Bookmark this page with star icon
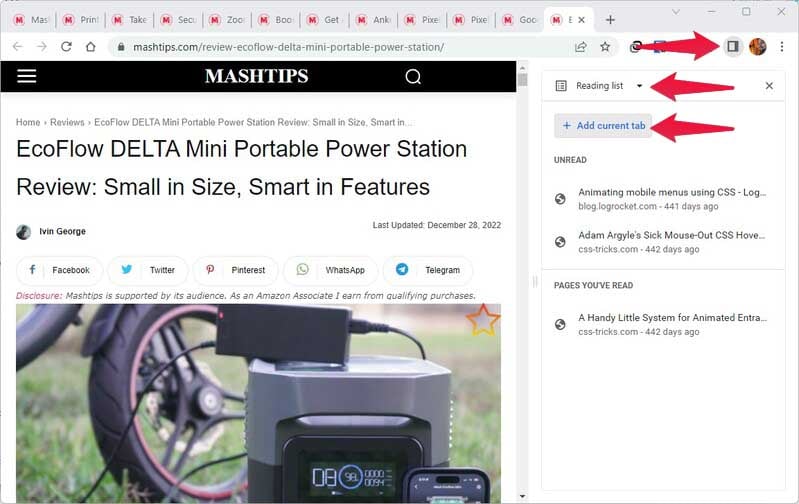 pyautogui.click(x=605, y=47)
